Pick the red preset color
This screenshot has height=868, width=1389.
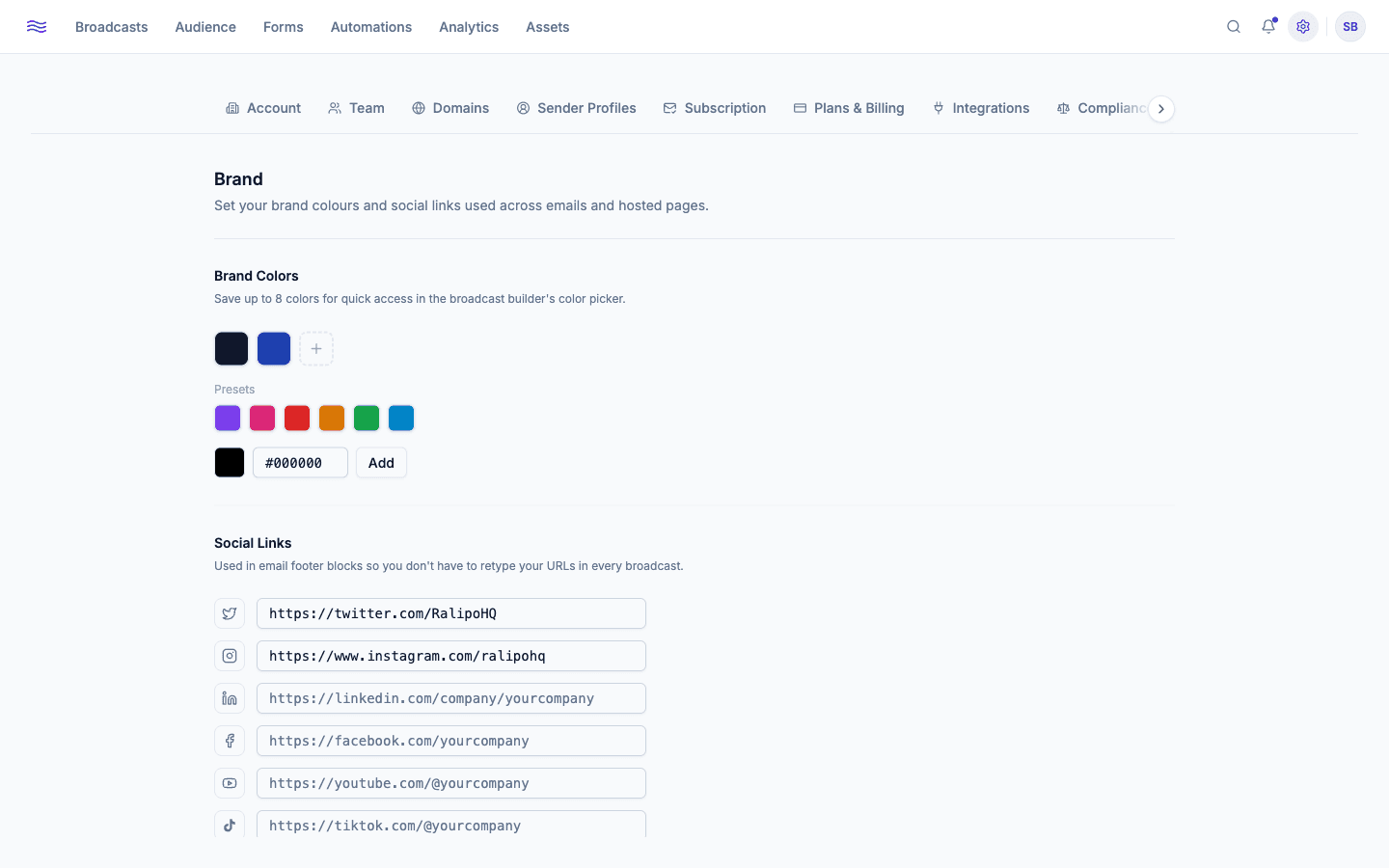(297, 418)
